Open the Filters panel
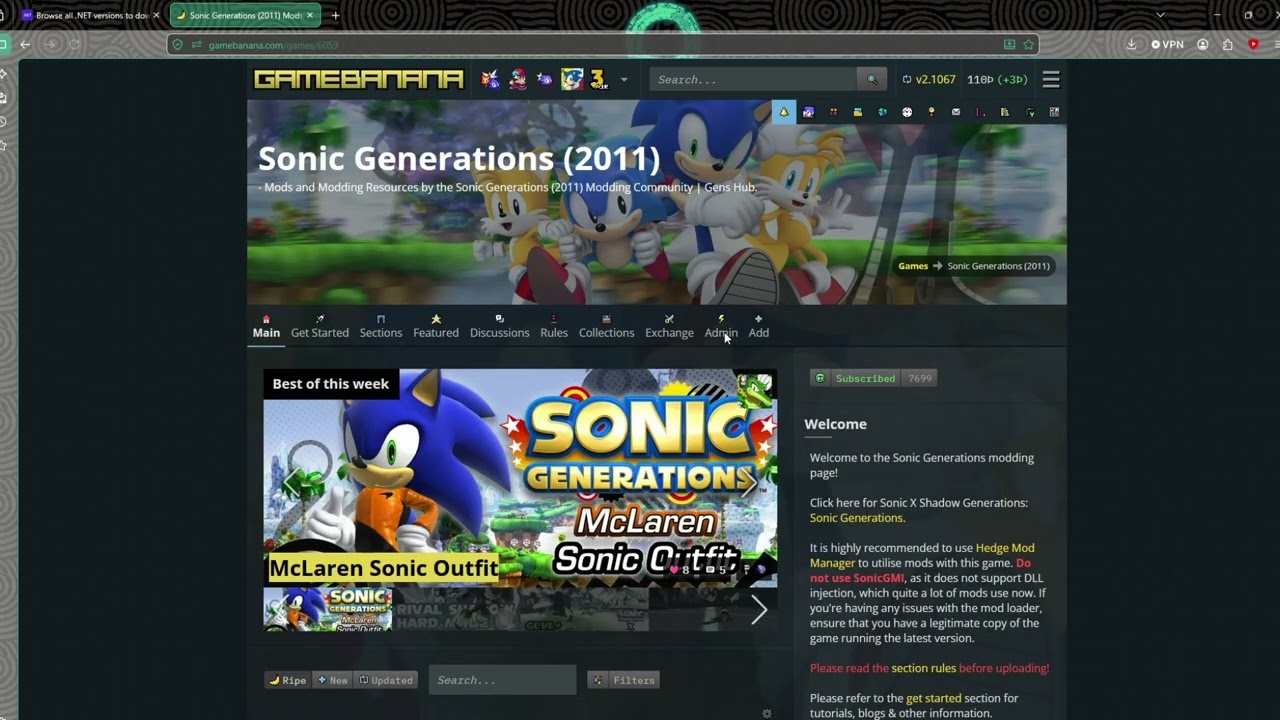The height and width of the screenshot is (720, 1280). [x=625, y=680]
